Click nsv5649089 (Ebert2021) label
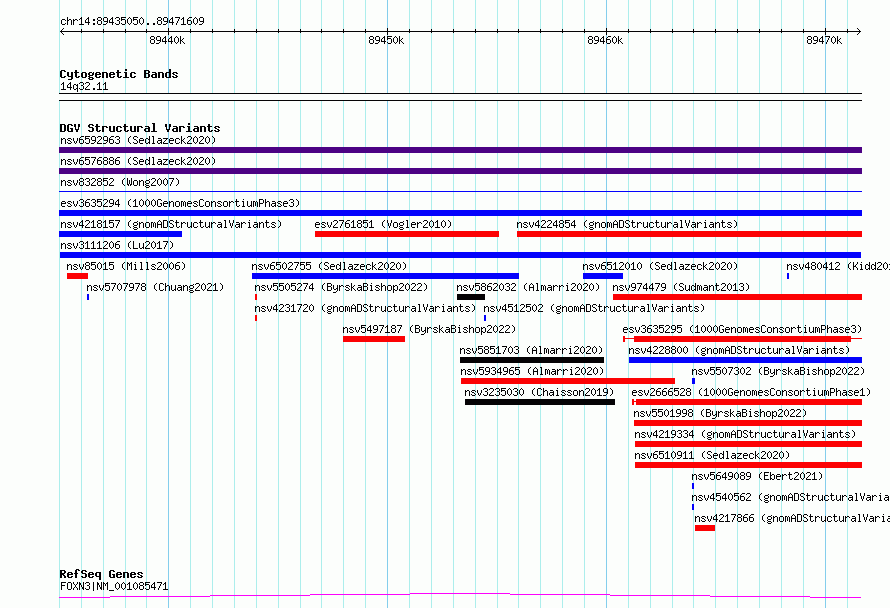 coord(757,476)
